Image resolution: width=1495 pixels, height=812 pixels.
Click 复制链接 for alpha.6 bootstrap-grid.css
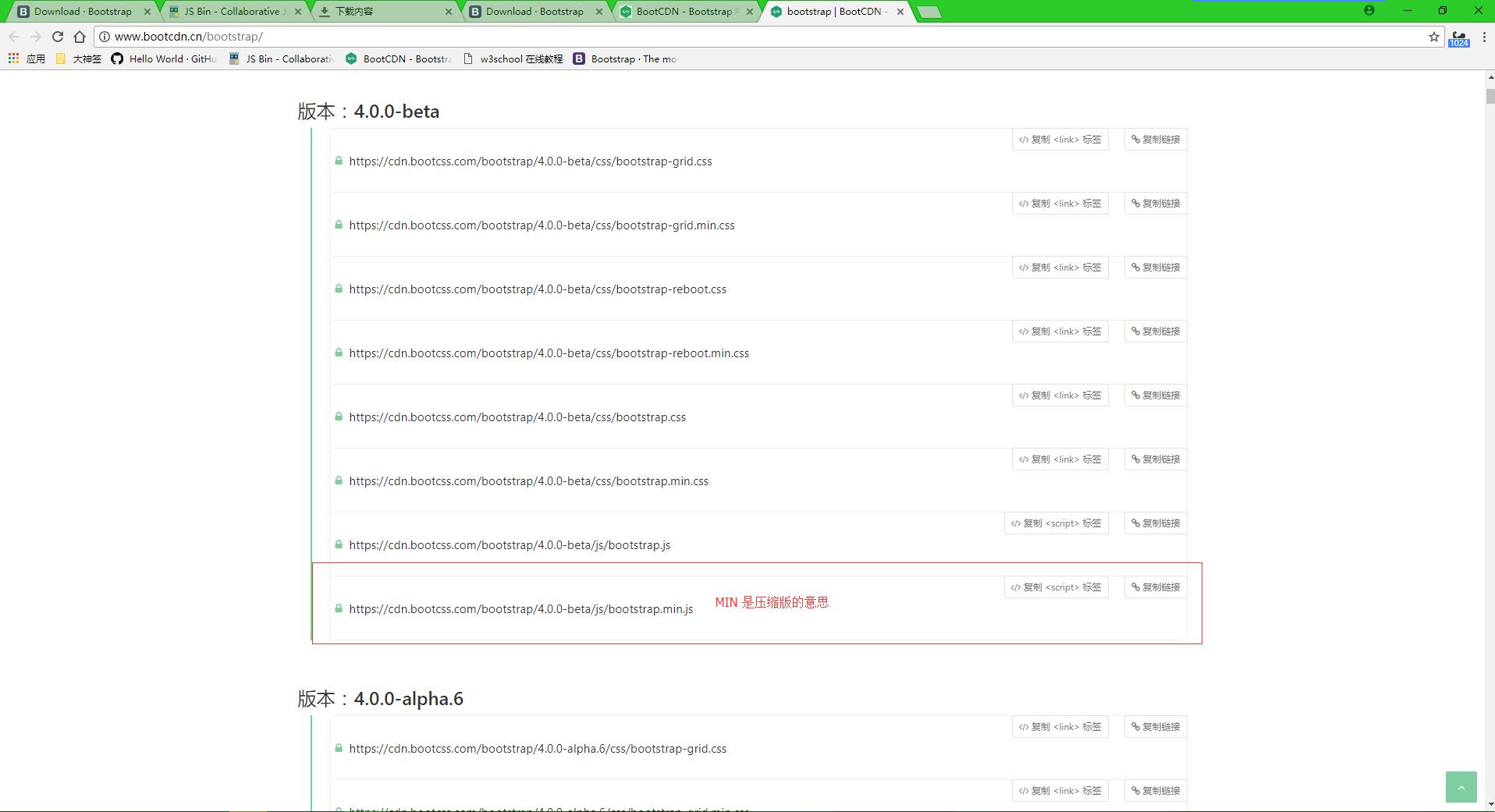coord(1156,727)
